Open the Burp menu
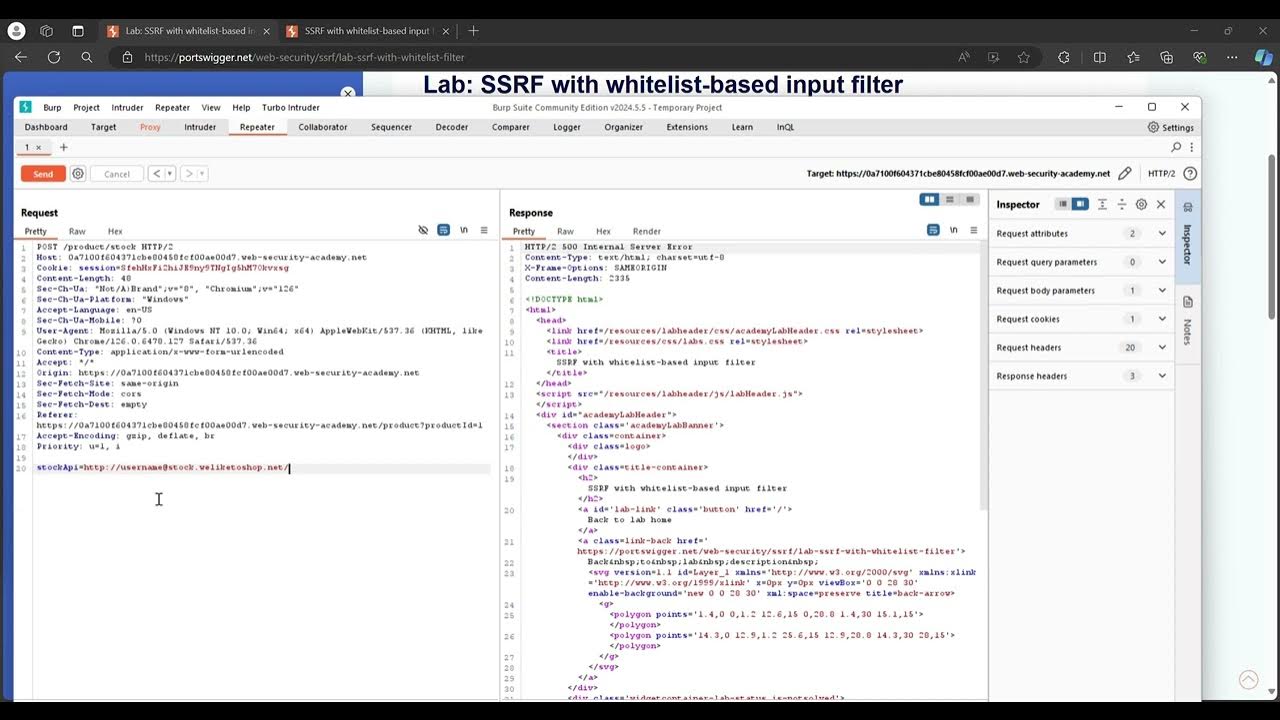This screenshot has height=720, width=1280. 52,107
